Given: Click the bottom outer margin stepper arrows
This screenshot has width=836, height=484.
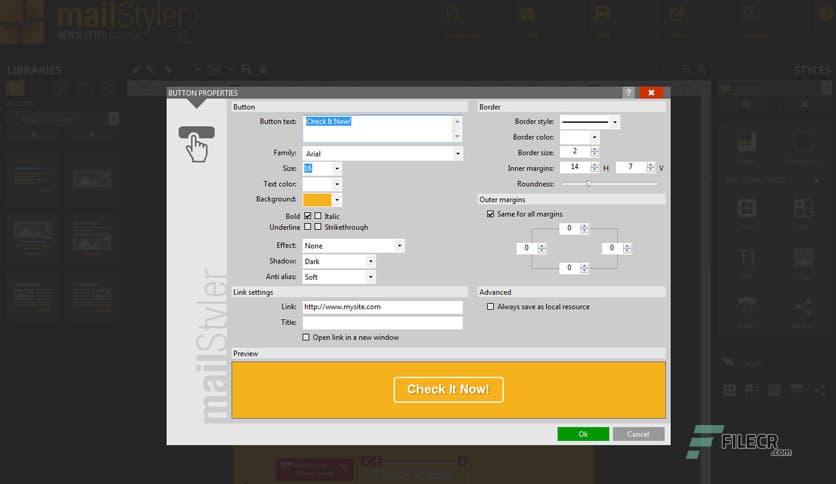Looking at the screenshot, I should pyautogui.click(x=584, y=268).
